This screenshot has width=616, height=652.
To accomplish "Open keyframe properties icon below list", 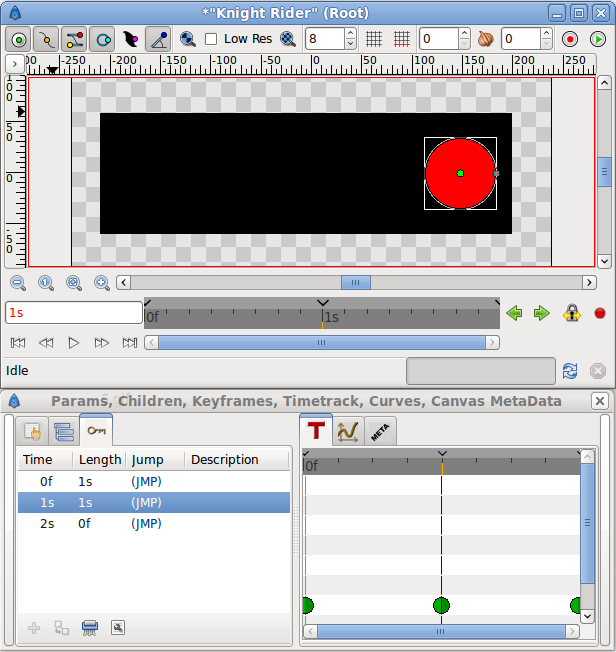I will (x=118, y=628).
